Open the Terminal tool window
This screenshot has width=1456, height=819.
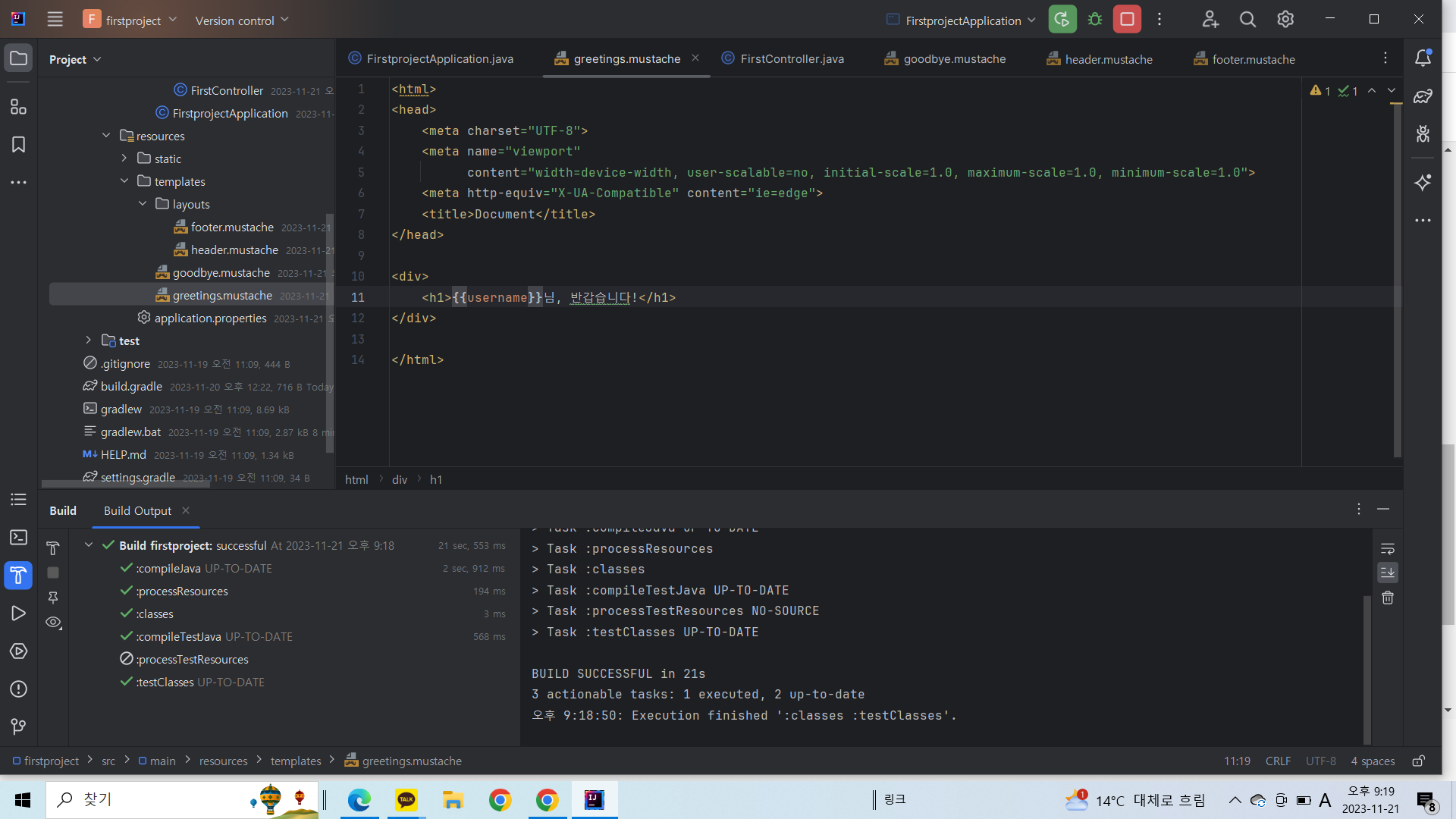[18, 538]
